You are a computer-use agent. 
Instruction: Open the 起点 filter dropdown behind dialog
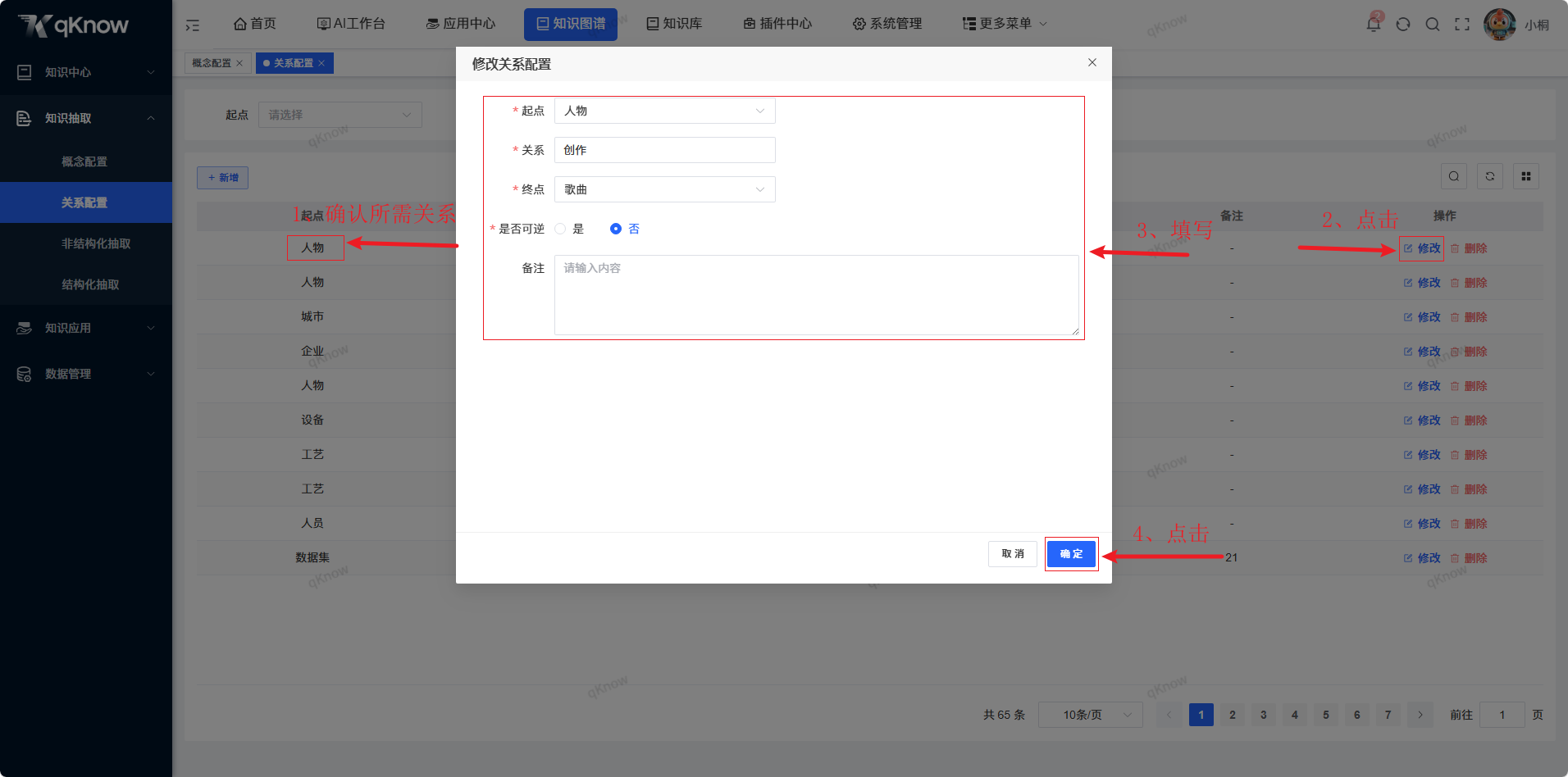coord(340,115)
